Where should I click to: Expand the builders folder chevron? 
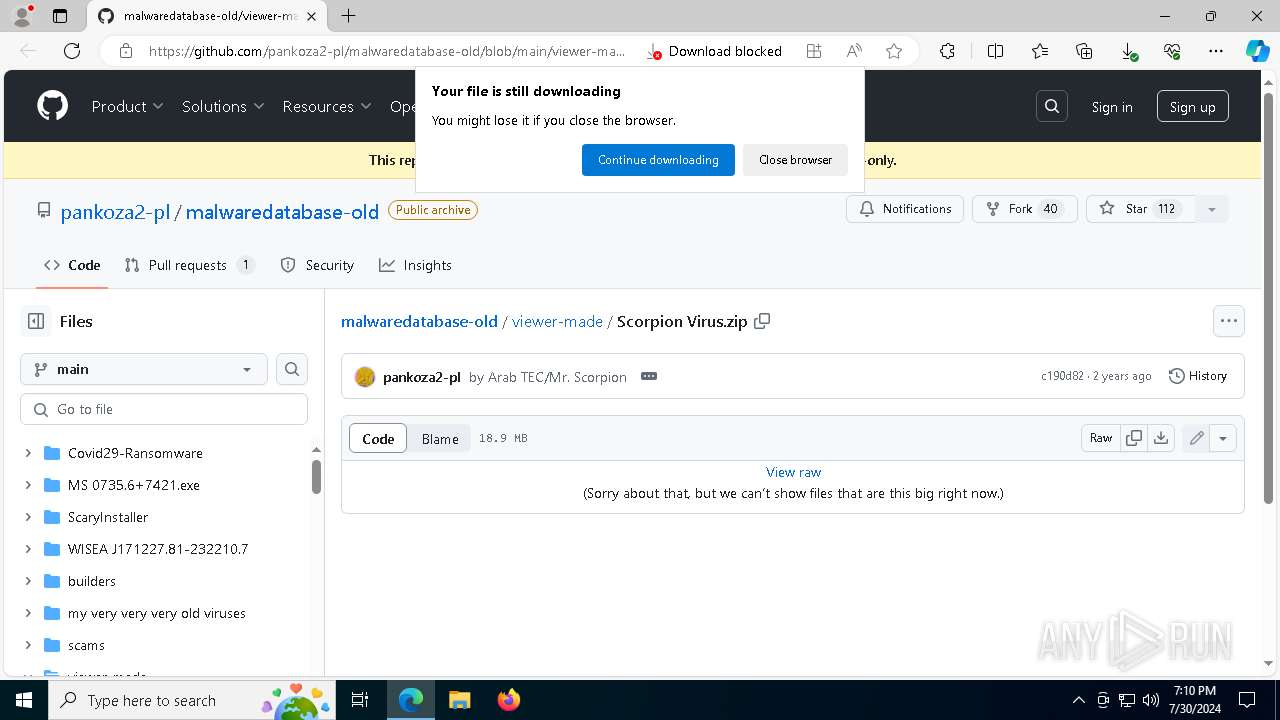28,581
